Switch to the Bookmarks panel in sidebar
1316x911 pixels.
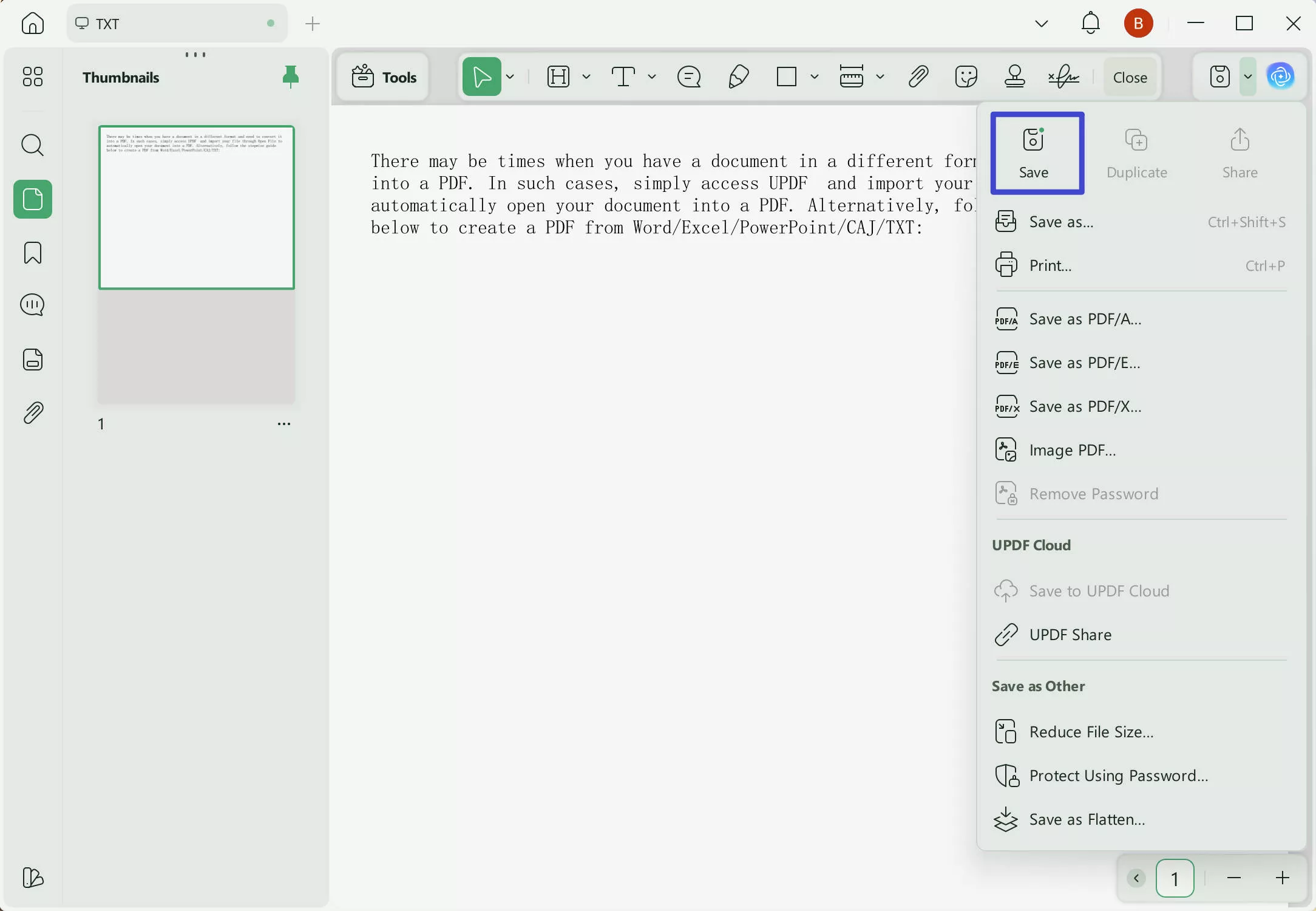point(32,253)
